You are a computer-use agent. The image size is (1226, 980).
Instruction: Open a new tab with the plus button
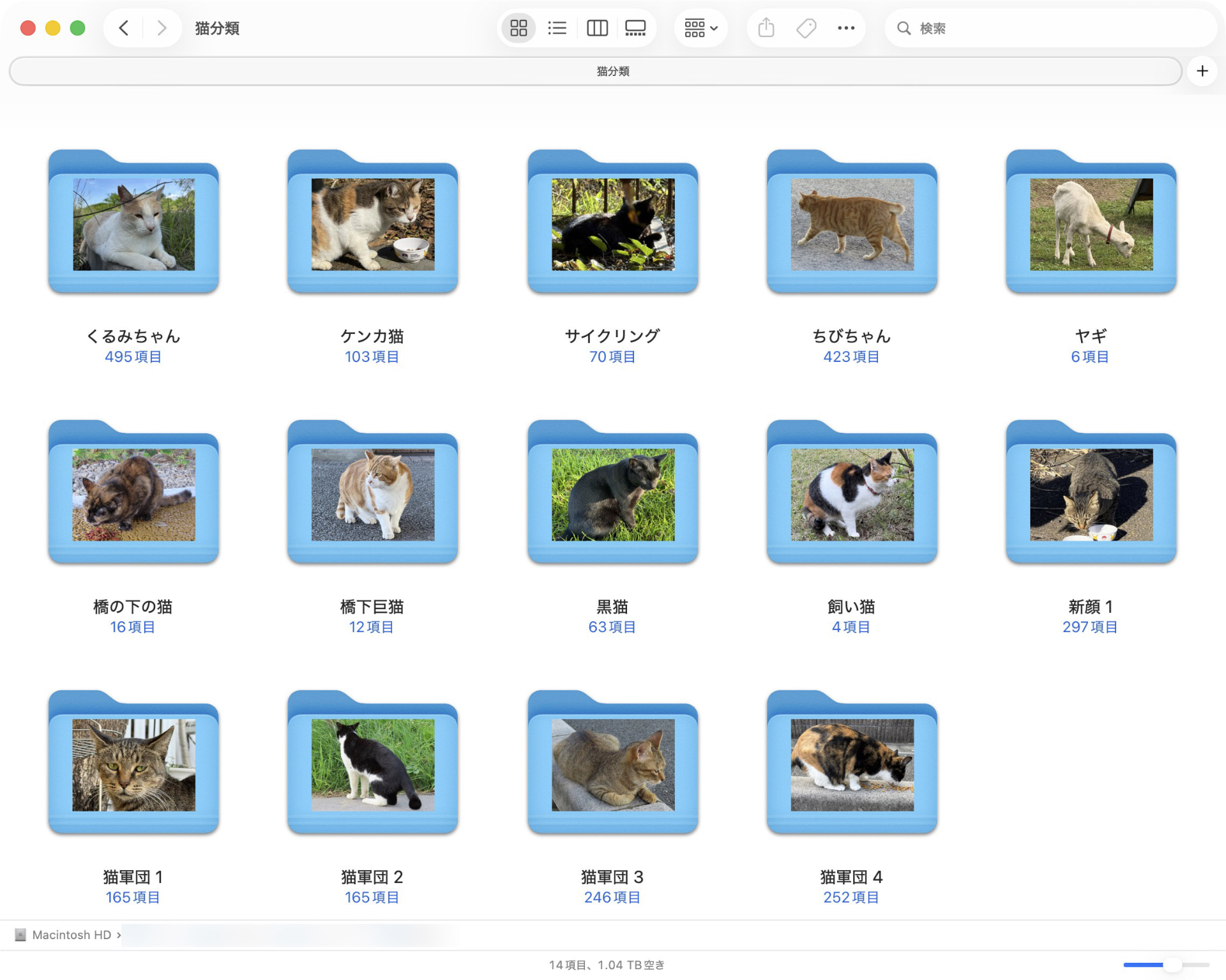pyautogui.click(x=1203, y=71)
